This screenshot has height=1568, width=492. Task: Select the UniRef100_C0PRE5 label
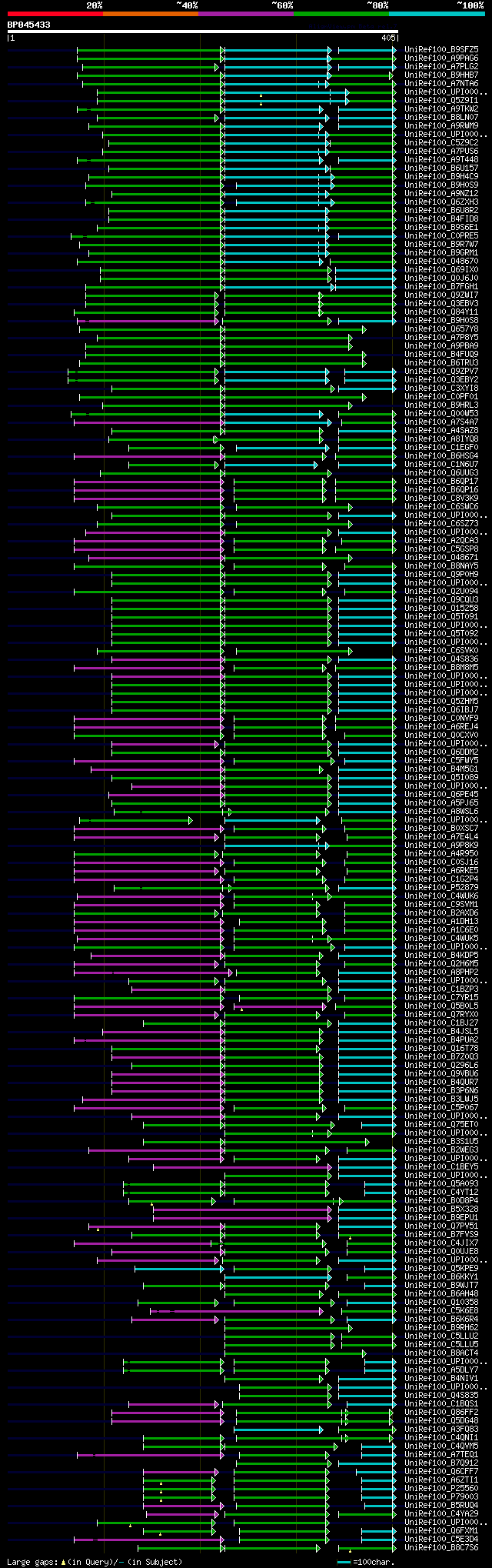pos(441,235)
